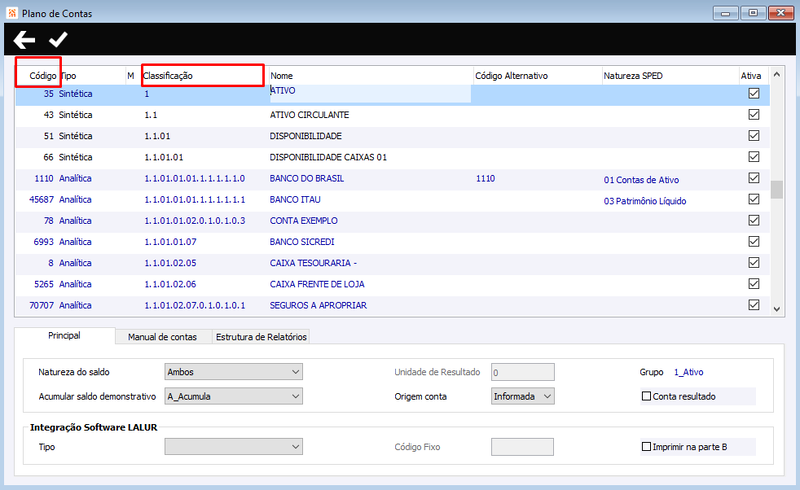Click the back arrow icon

click(24, 40)
